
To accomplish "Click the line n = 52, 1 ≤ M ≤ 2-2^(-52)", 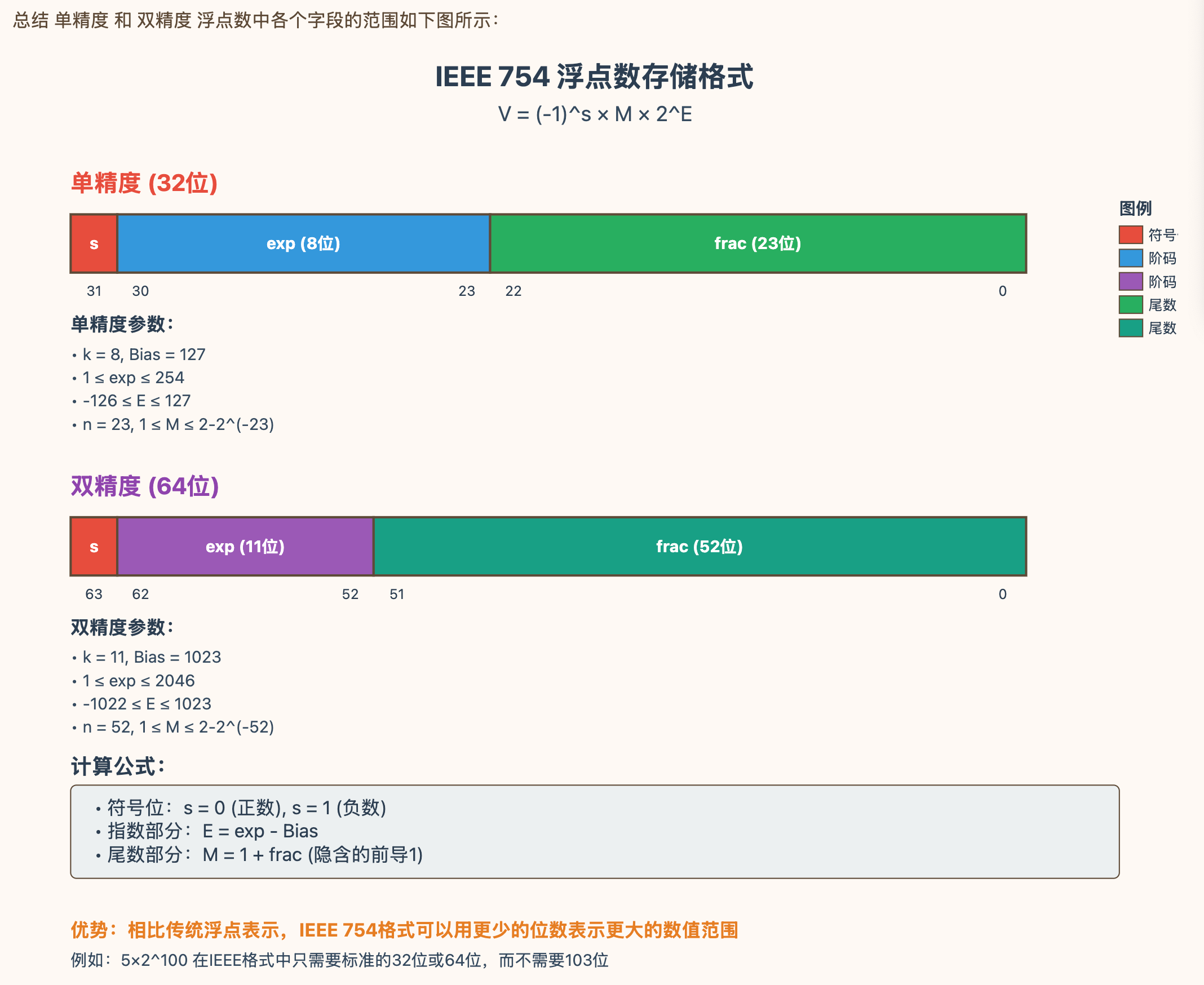I will (172, 727).
